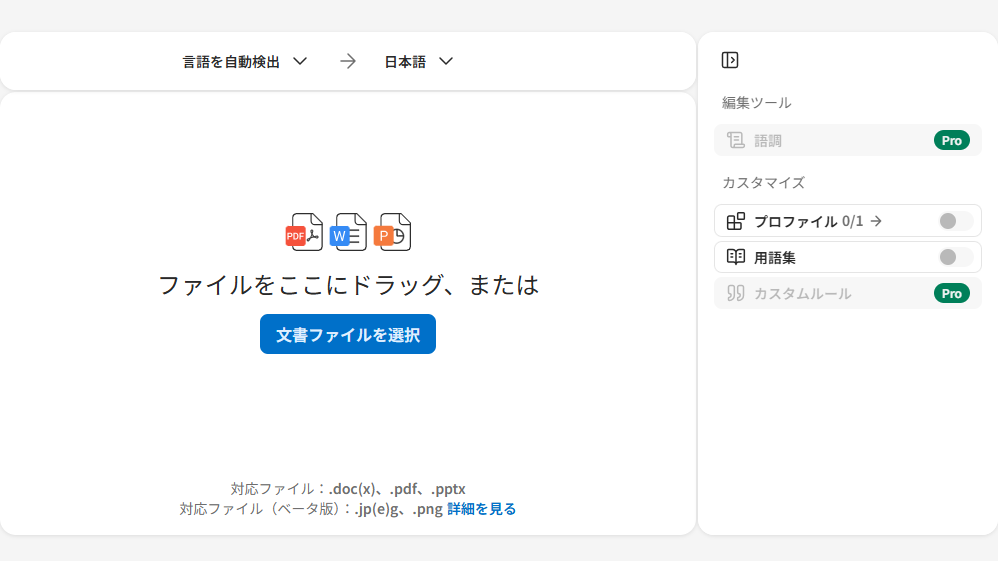
Task: Click the カスタムルール quote marks icon
Action: [x=736, y=293]
